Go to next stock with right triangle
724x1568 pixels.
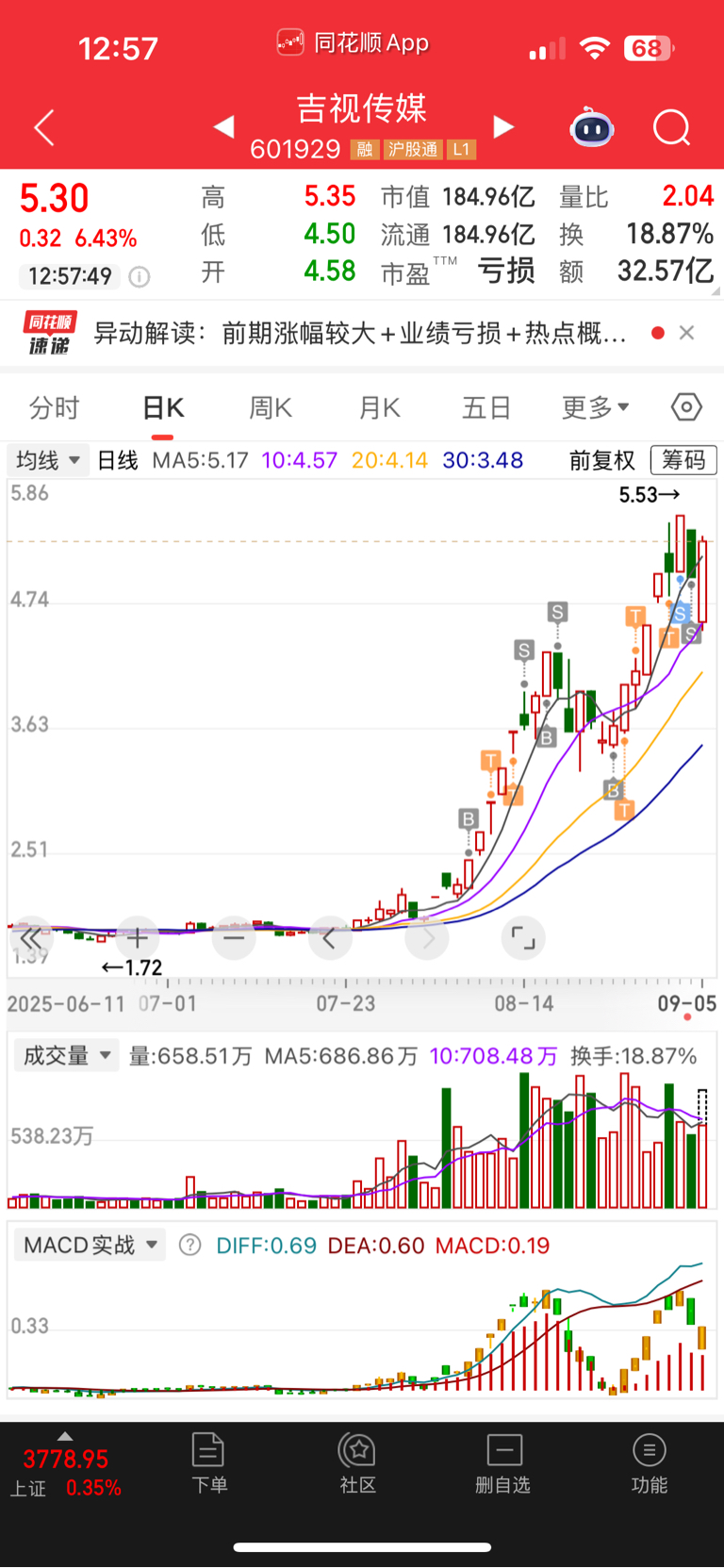504,126
